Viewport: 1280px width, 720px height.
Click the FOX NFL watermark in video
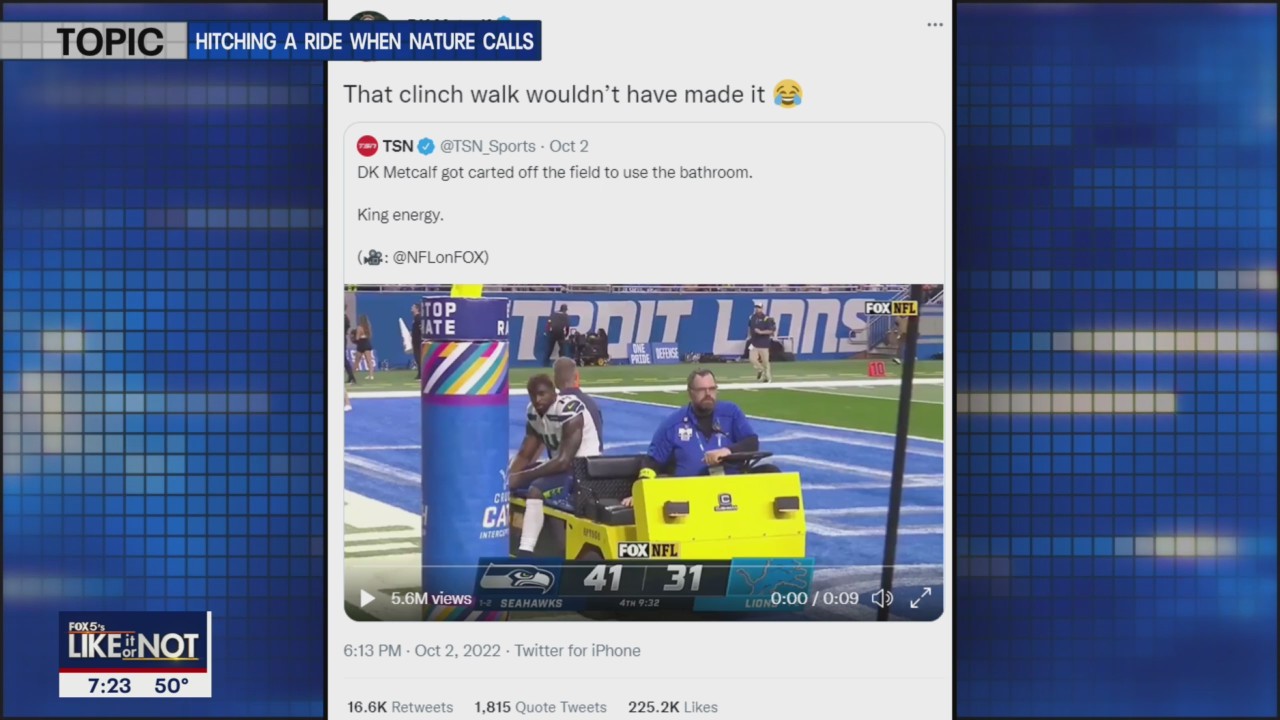890,308
